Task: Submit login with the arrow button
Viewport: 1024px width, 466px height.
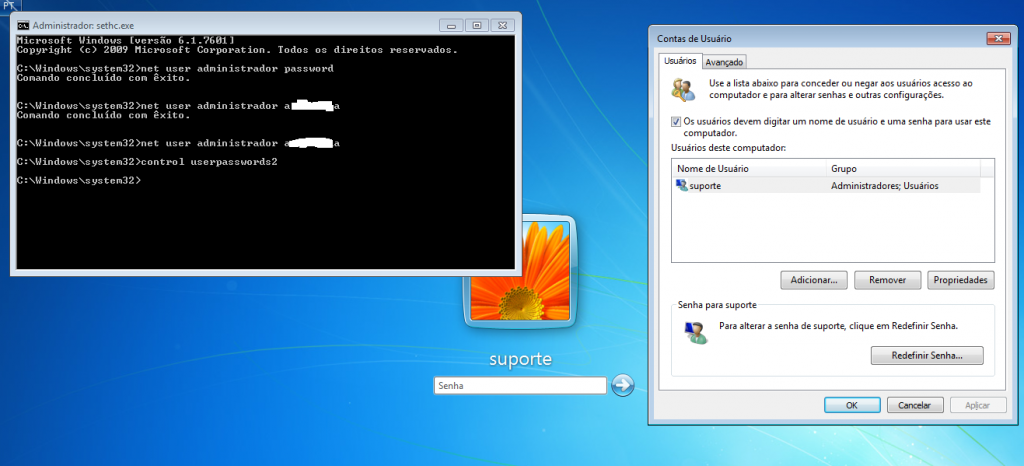Action: click(622, 385)
